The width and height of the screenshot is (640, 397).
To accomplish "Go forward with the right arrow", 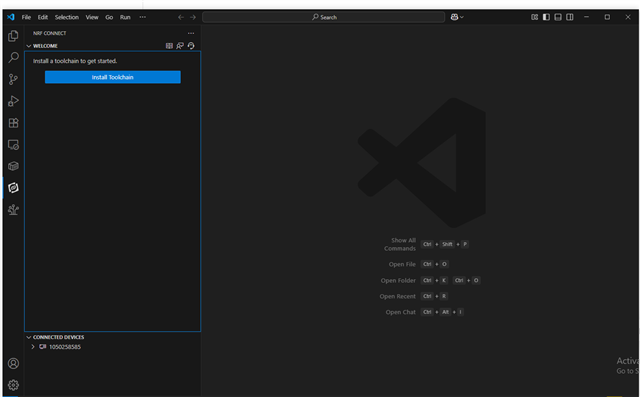I will click(193, 17).
